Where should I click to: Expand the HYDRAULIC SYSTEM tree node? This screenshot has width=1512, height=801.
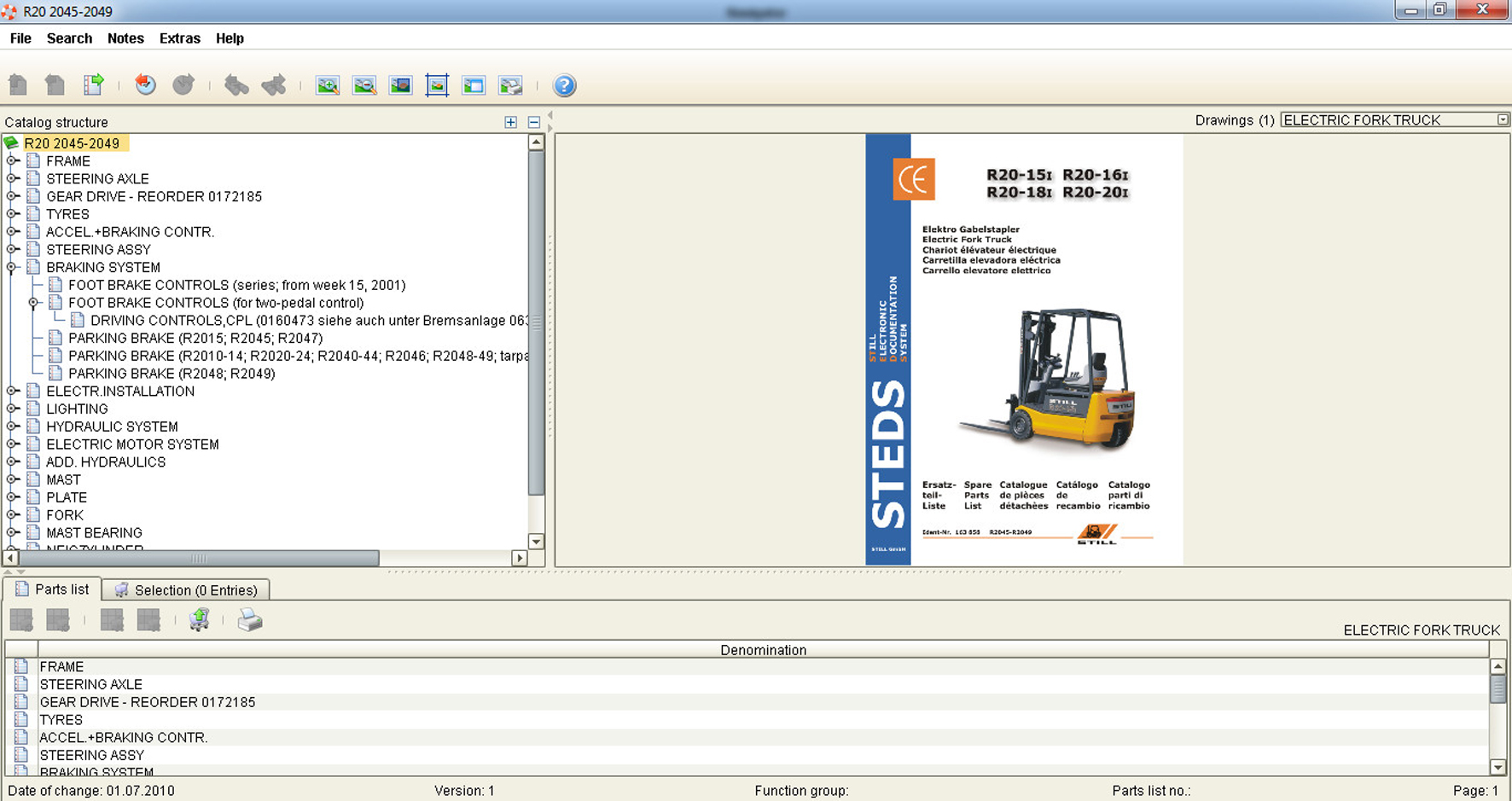(12, 427)
